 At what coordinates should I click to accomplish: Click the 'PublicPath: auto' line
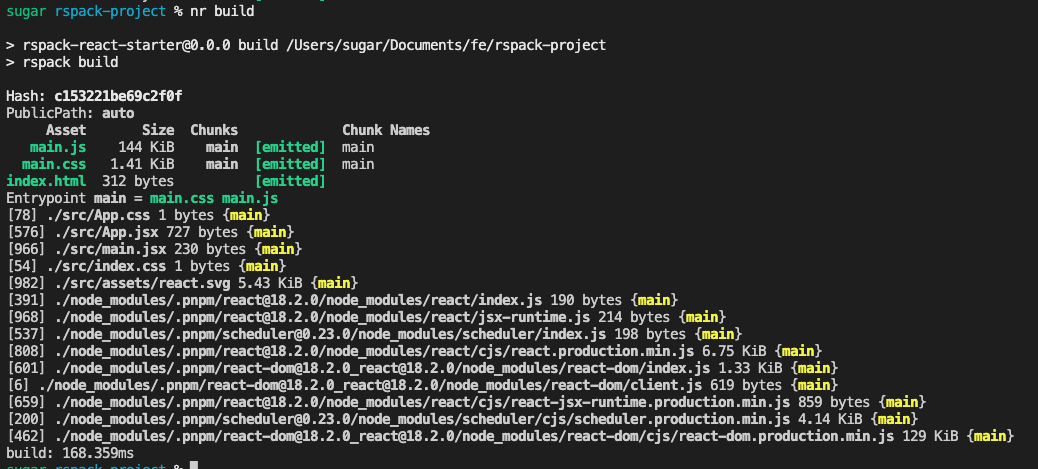point(70,113)
